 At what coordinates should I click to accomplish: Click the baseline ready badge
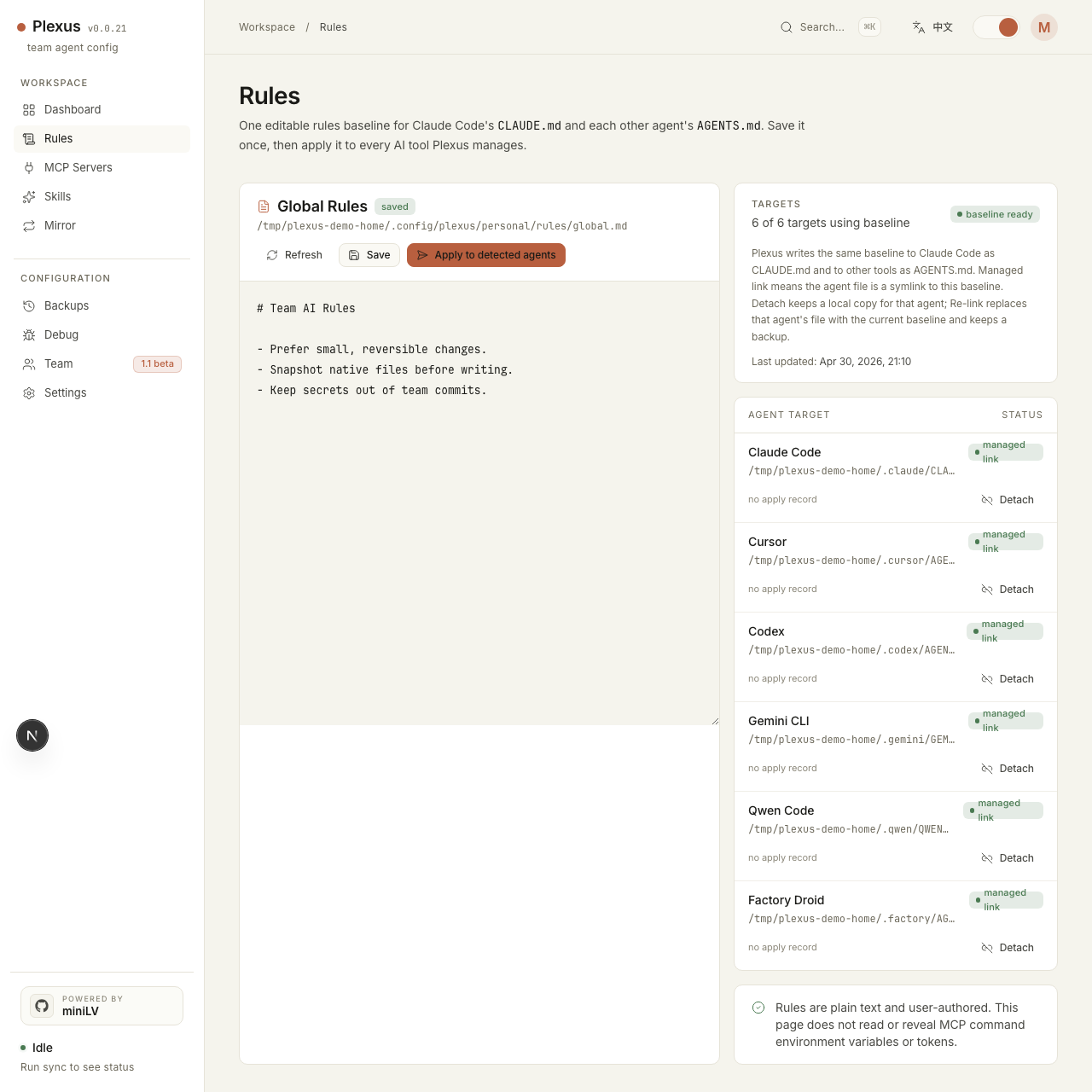(995, 214)
